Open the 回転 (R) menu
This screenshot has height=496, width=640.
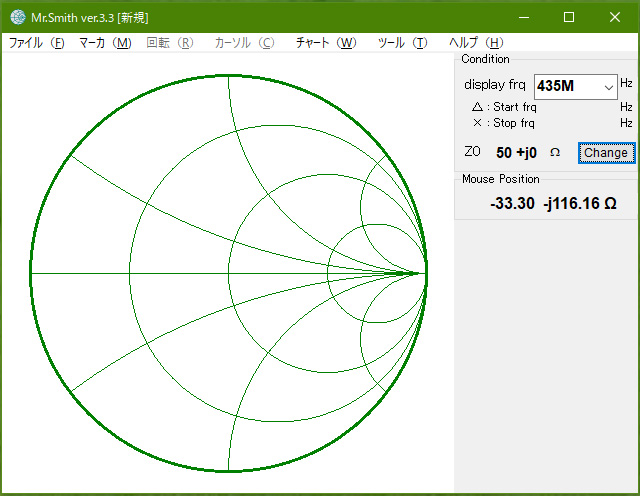click(170, 43)
